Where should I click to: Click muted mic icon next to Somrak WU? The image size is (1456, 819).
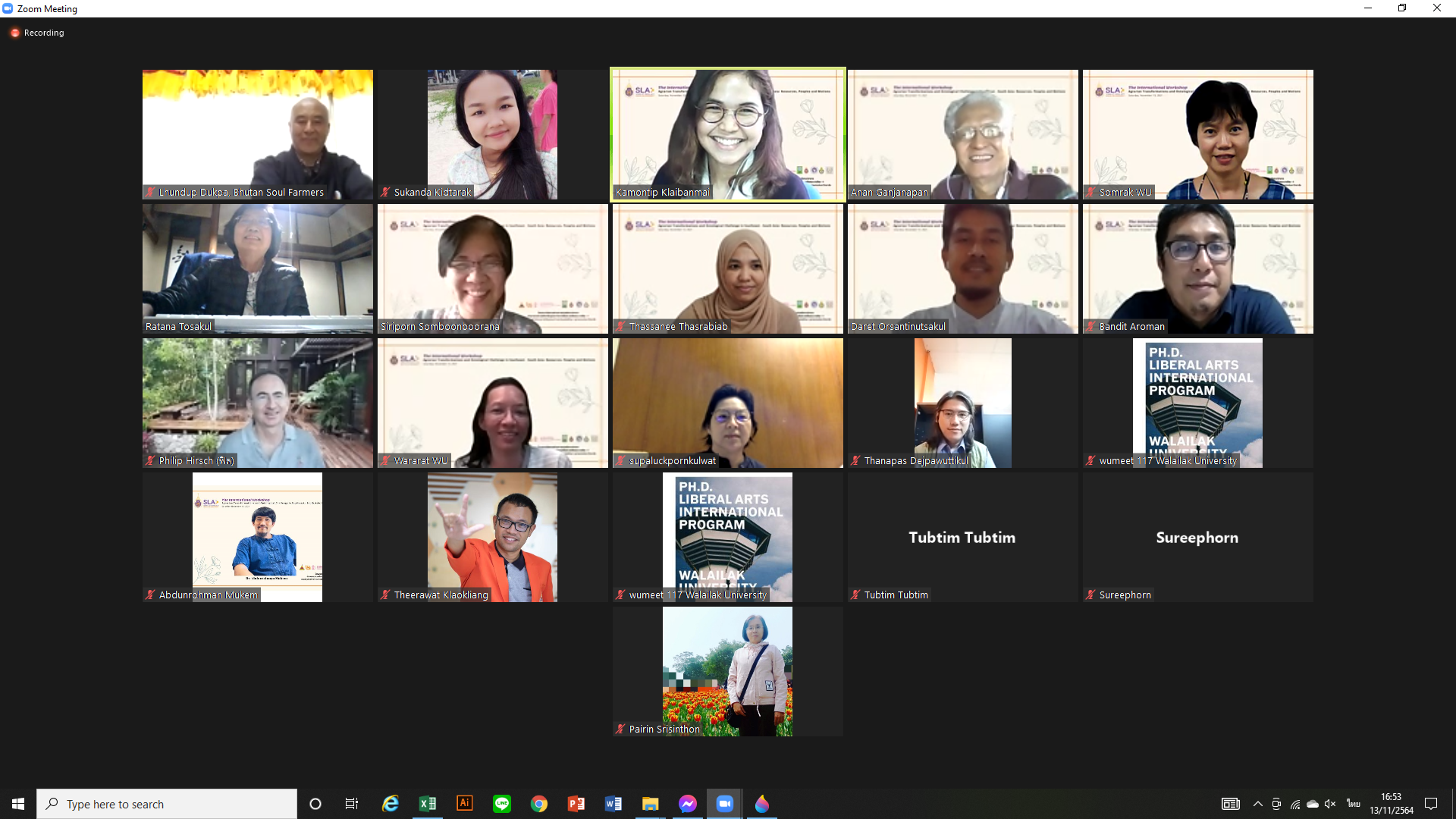(1091, 193)
